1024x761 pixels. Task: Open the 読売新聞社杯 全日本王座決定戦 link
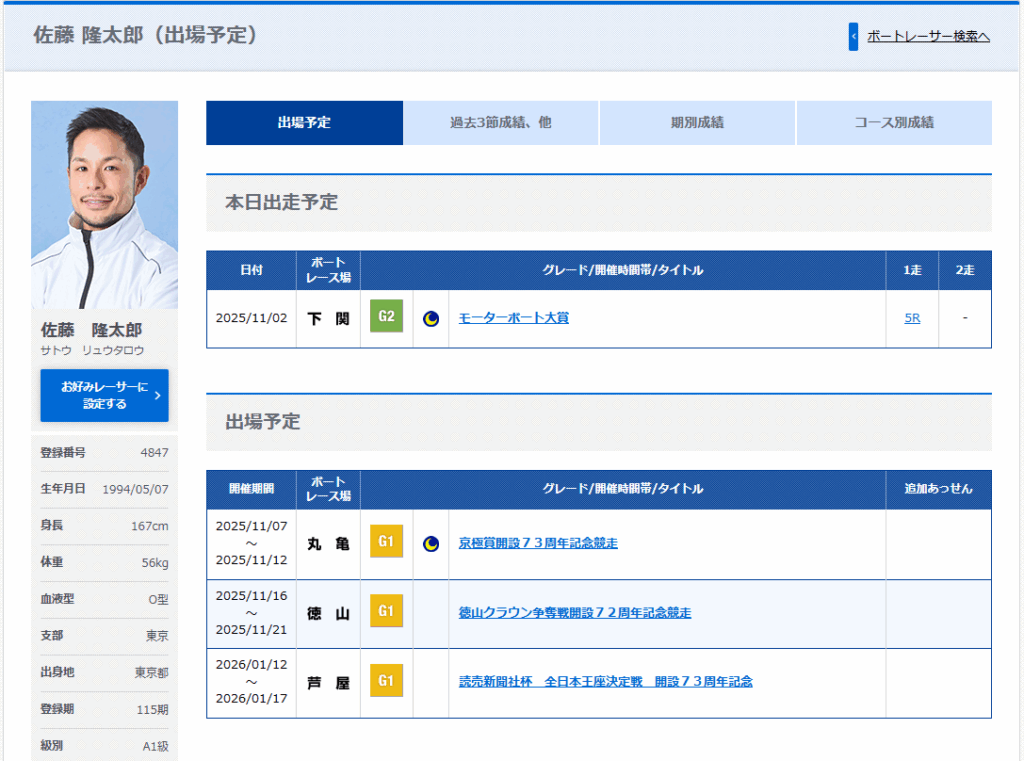605,681
